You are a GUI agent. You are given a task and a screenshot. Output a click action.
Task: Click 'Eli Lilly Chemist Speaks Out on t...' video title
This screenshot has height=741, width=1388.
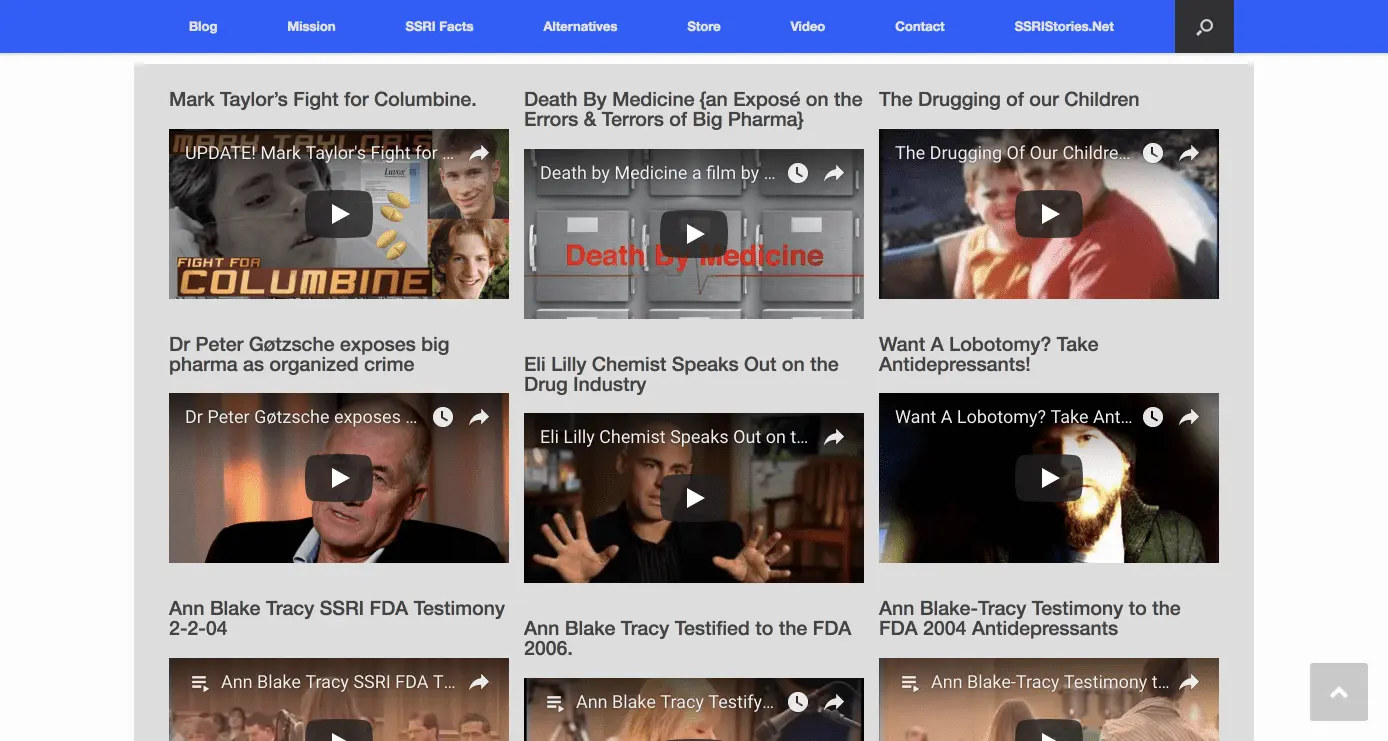point(674,437)
